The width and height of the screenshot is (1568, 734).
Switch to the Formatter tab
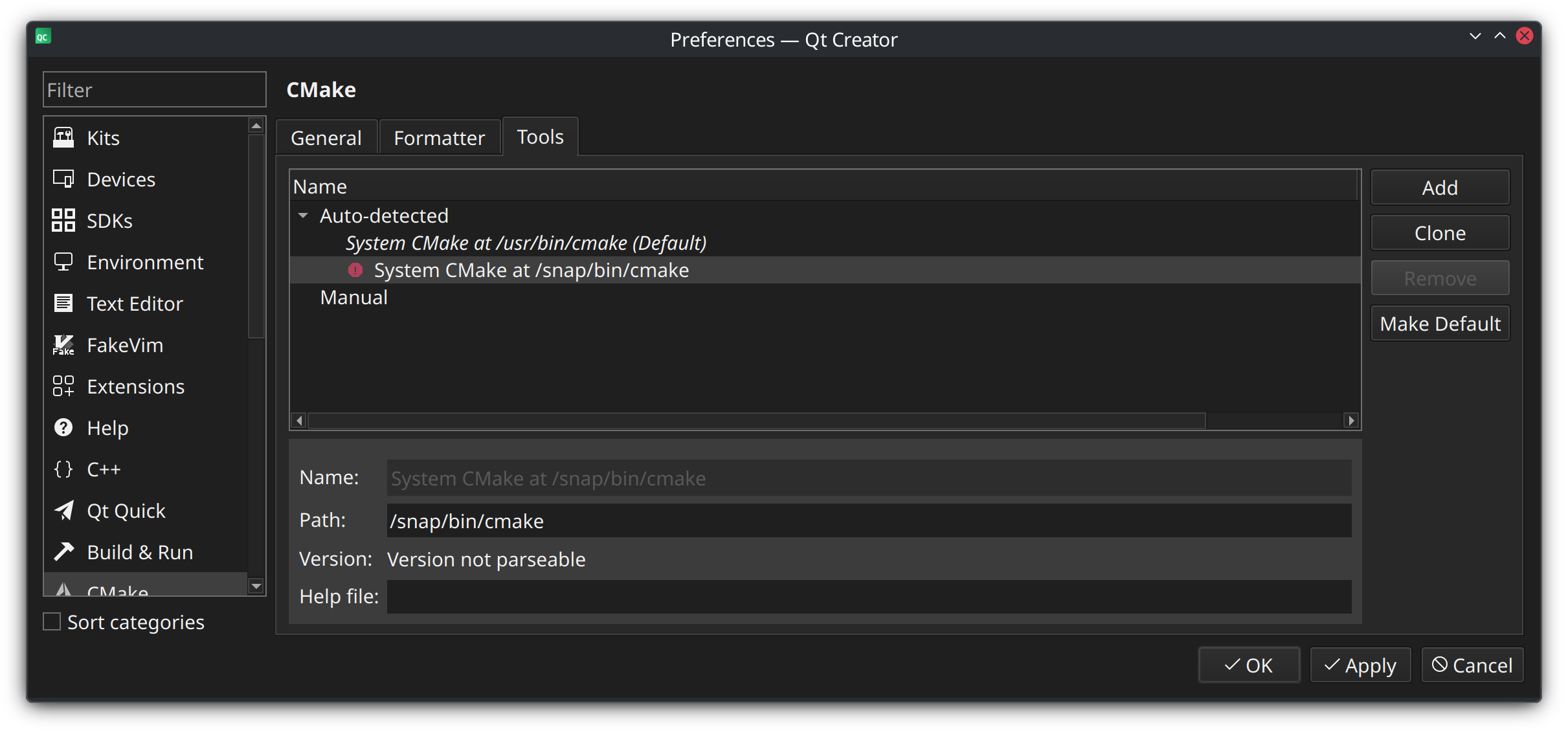click(x=440, y=138)
